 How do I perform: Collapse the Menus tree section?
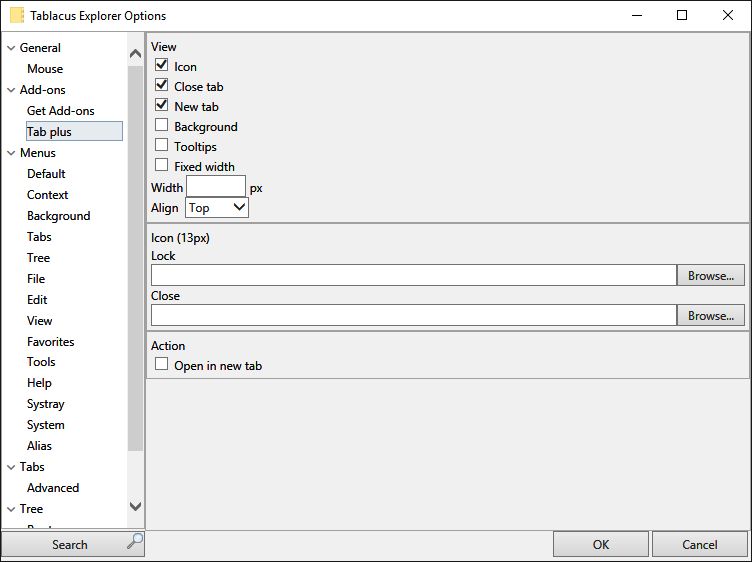11,153
